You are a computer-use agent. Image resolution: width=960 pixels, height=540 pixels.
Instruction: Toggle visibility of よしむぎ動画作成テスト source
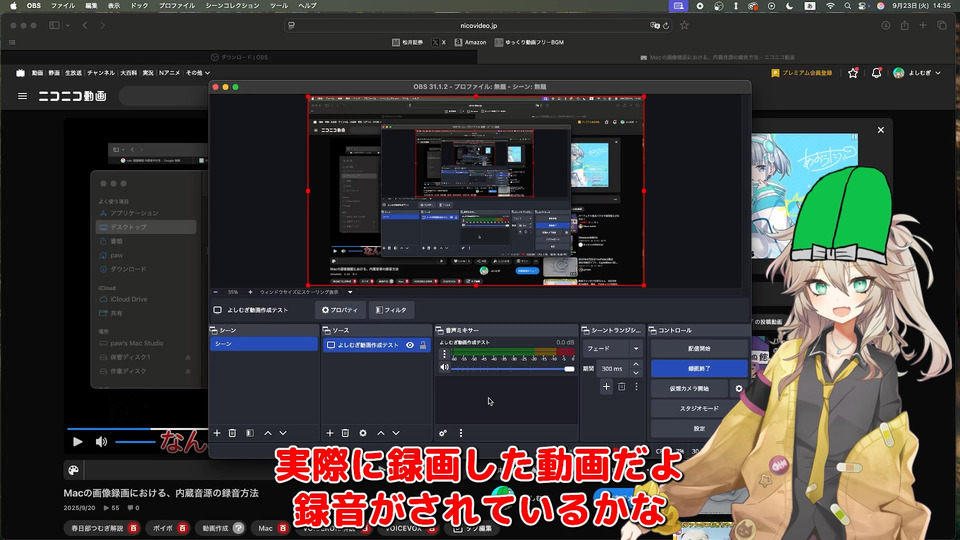tap(410, 345)
